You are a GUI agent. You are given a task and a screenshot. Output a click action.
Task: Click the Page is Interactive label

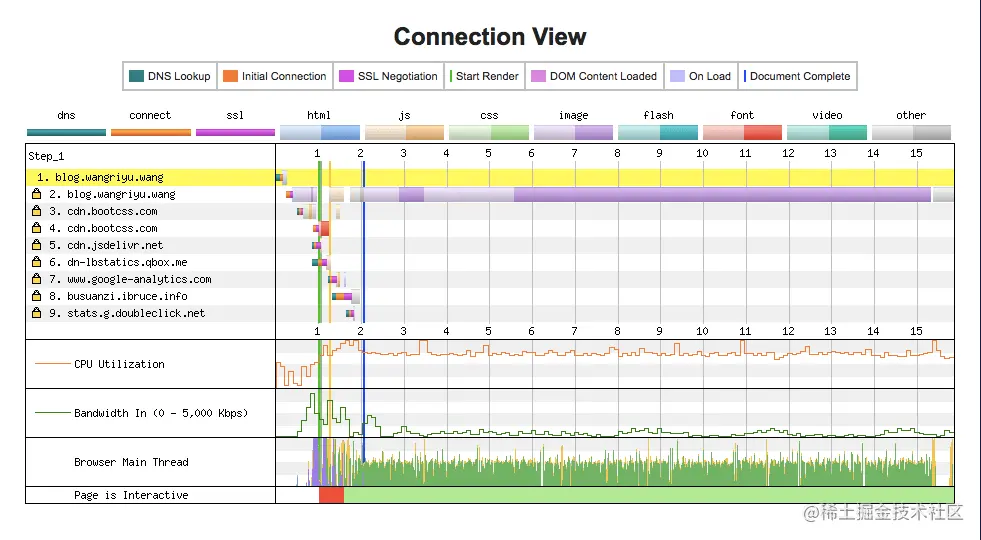point(131,495)
